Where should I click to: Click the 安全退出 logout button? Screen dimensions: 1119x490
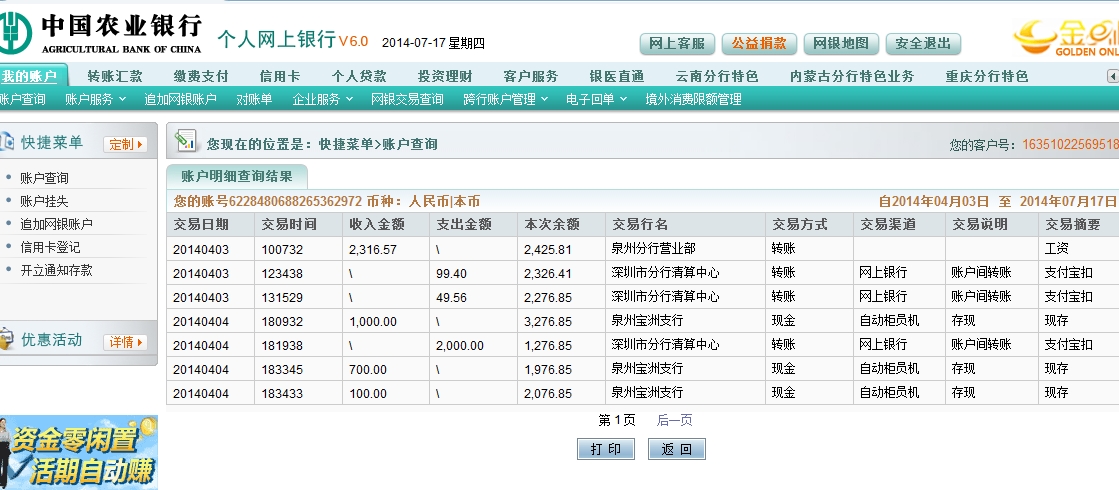pyautogui.click(x=922, y=44)
